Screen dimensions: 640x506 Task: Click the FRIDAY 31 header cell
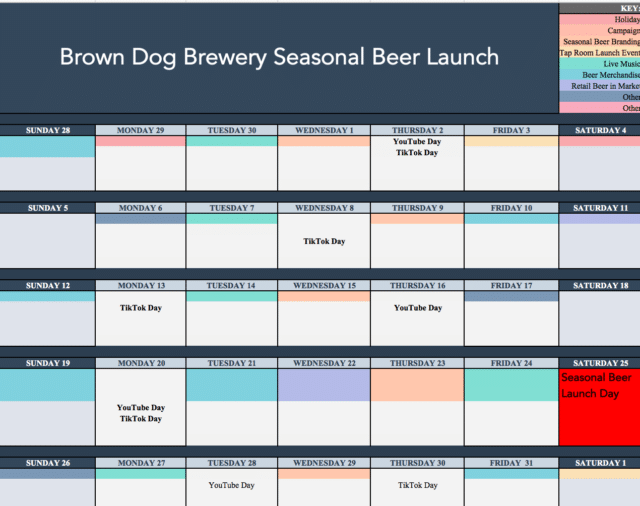point(511,463)
